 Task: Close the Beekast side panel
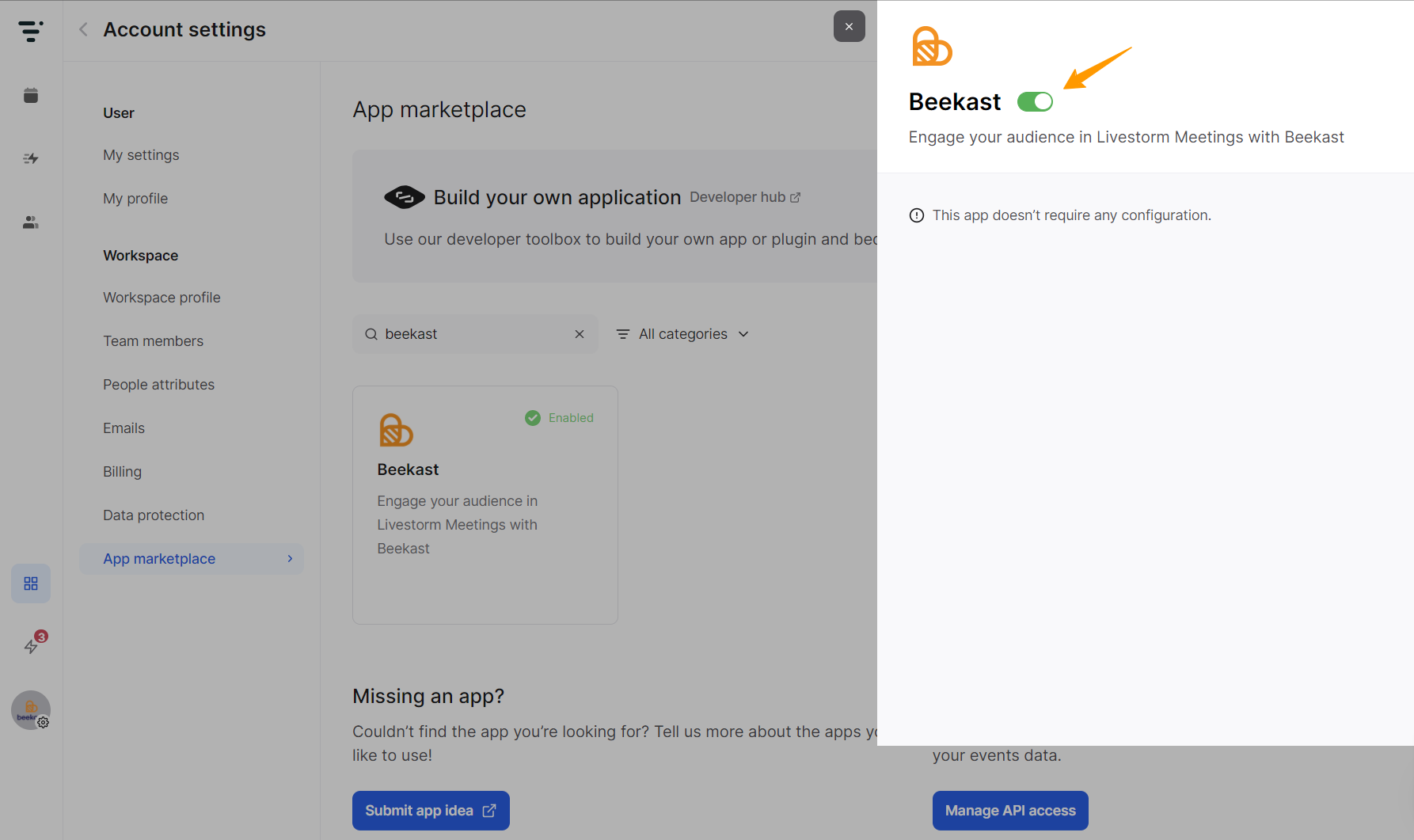(x=849, y=26)
